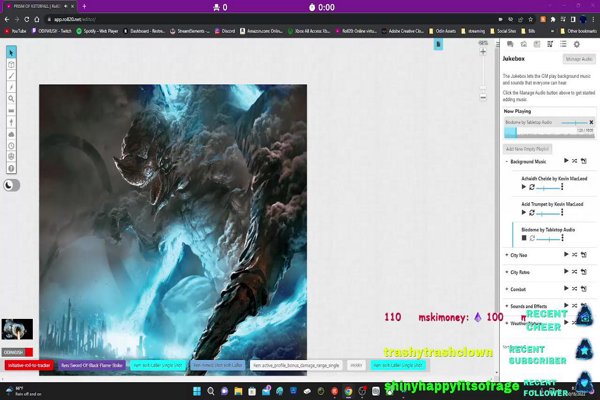Viewport: 600px width, 400px height.
Task: Open the Art Library tab in sidebar
Action: [523, 44]
